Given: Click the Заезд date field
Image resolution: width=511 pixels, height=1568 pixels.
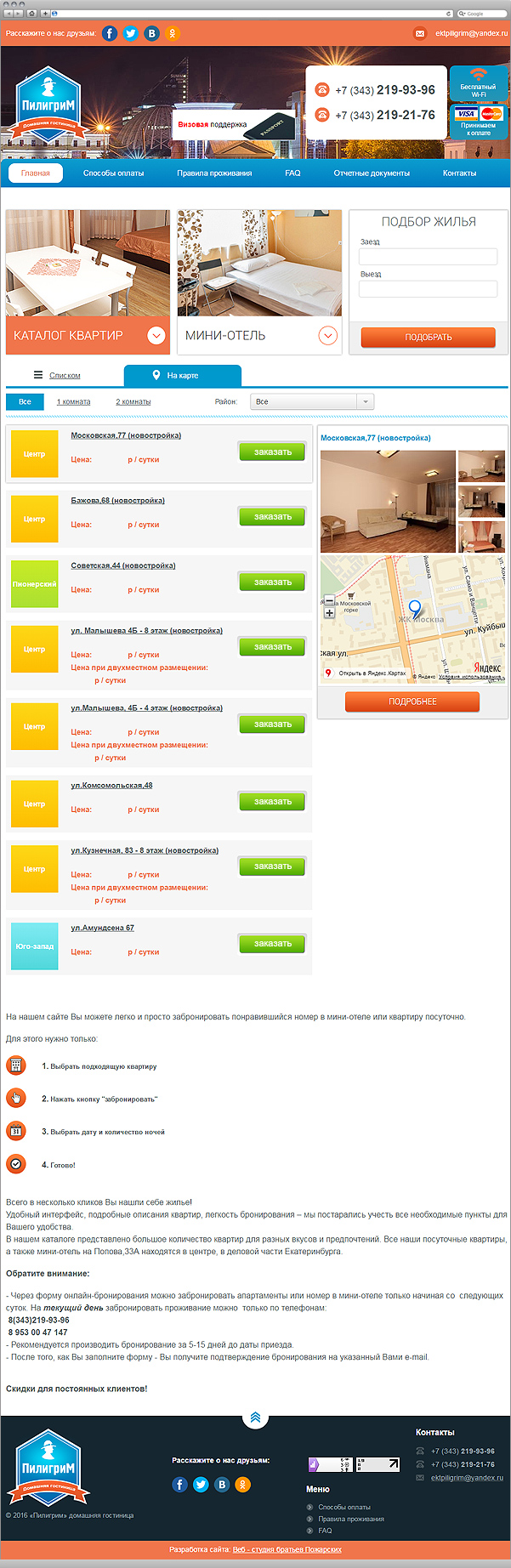Looking at the screenshot, I should 428,256.
